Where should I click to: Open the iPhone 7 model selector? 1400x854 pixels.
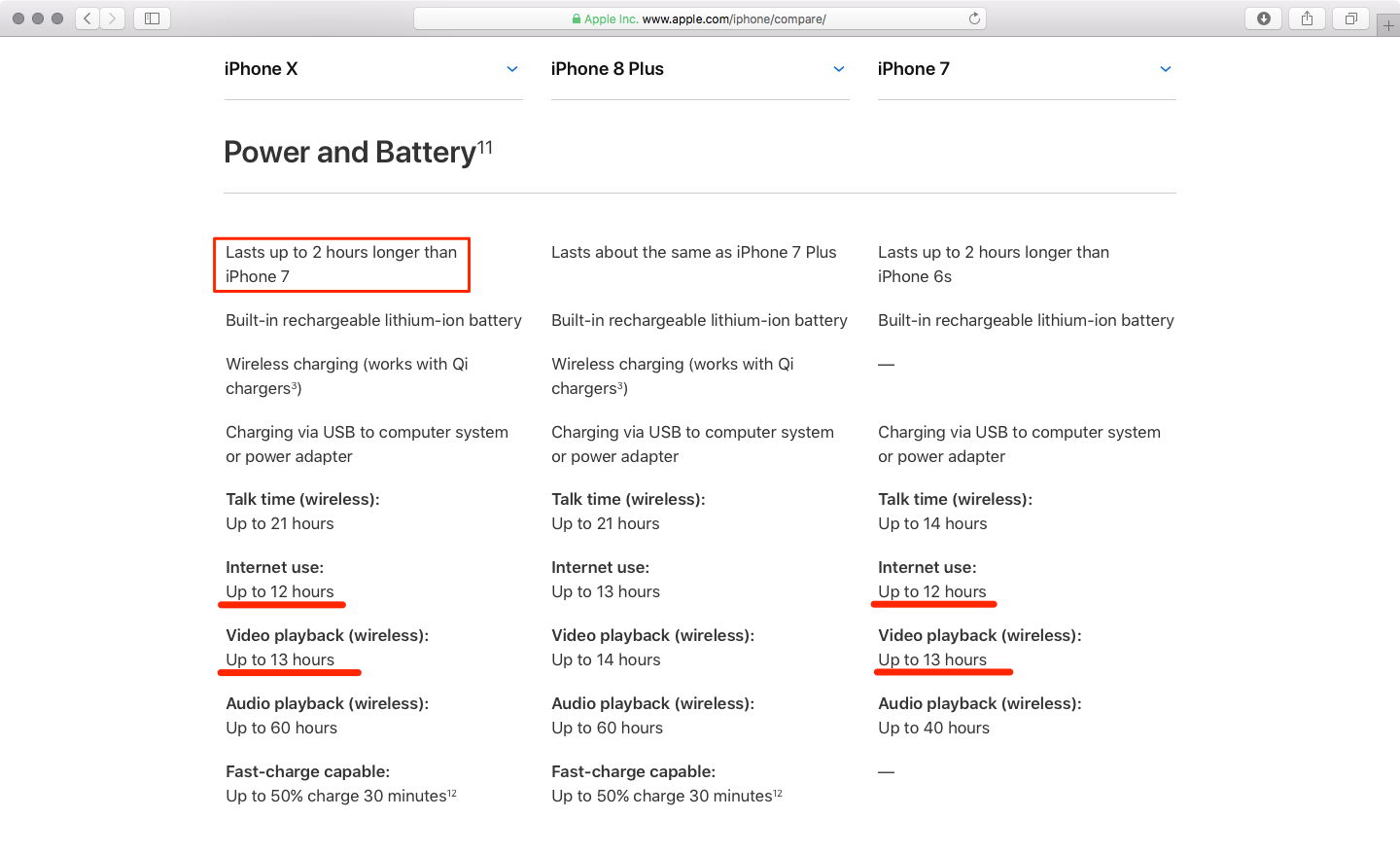1165,69
